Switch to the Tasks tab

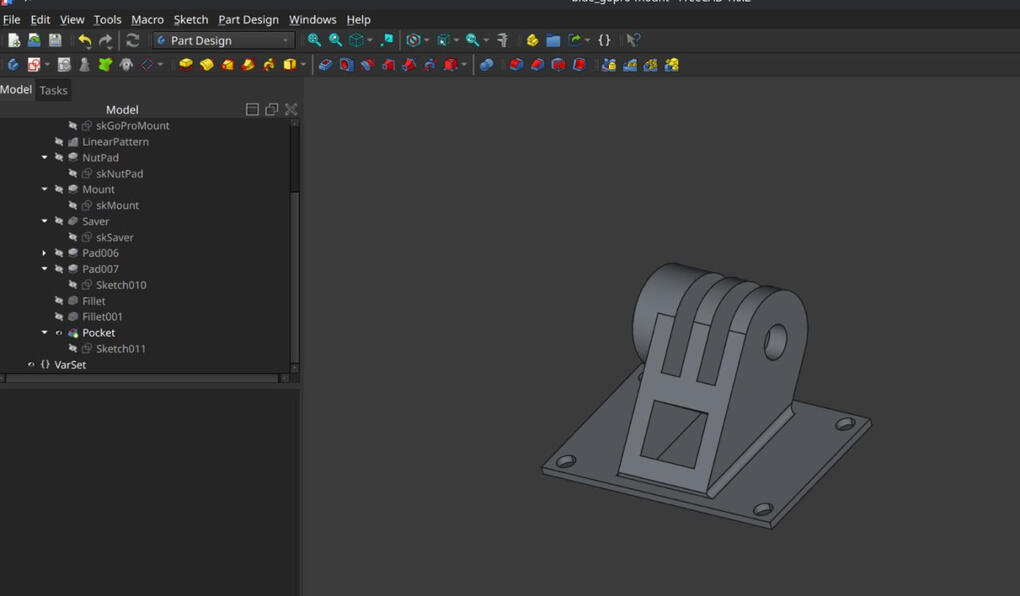click(x=53, y=90)
